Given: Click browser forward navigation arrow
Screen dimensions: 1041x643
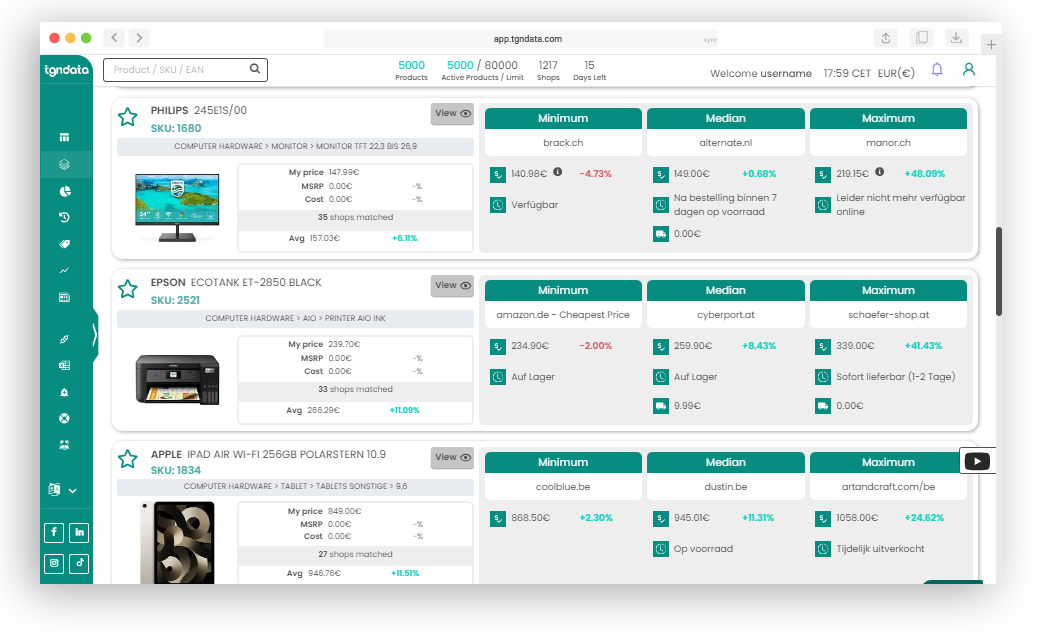Looking at the screenshot, I should 139,38.
